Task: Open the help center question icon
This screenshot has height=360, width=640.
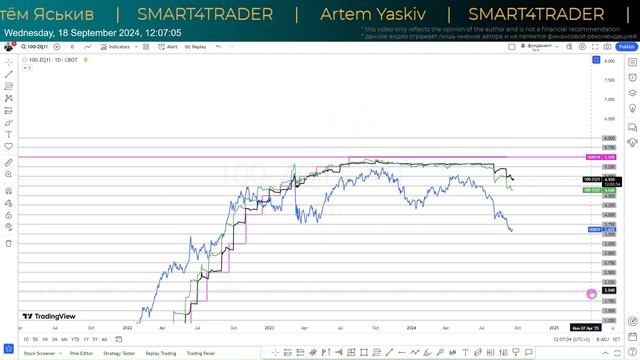Action: [x=632, y=352]
